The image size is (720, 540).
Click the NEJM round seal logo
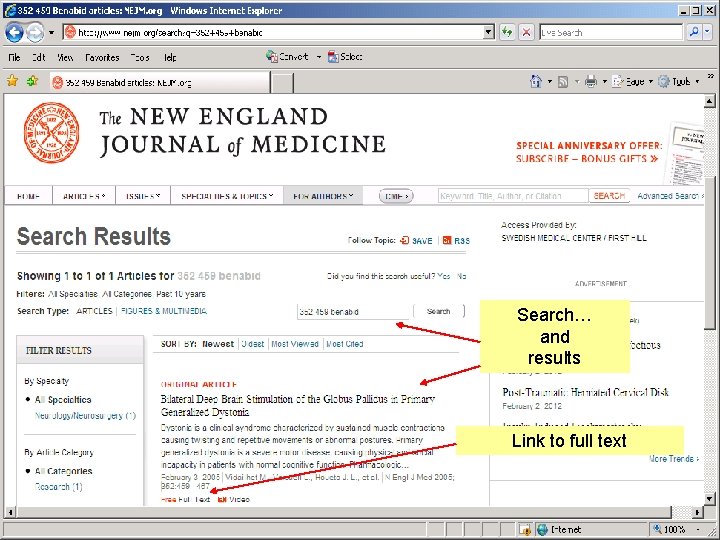tap(51, 133)
